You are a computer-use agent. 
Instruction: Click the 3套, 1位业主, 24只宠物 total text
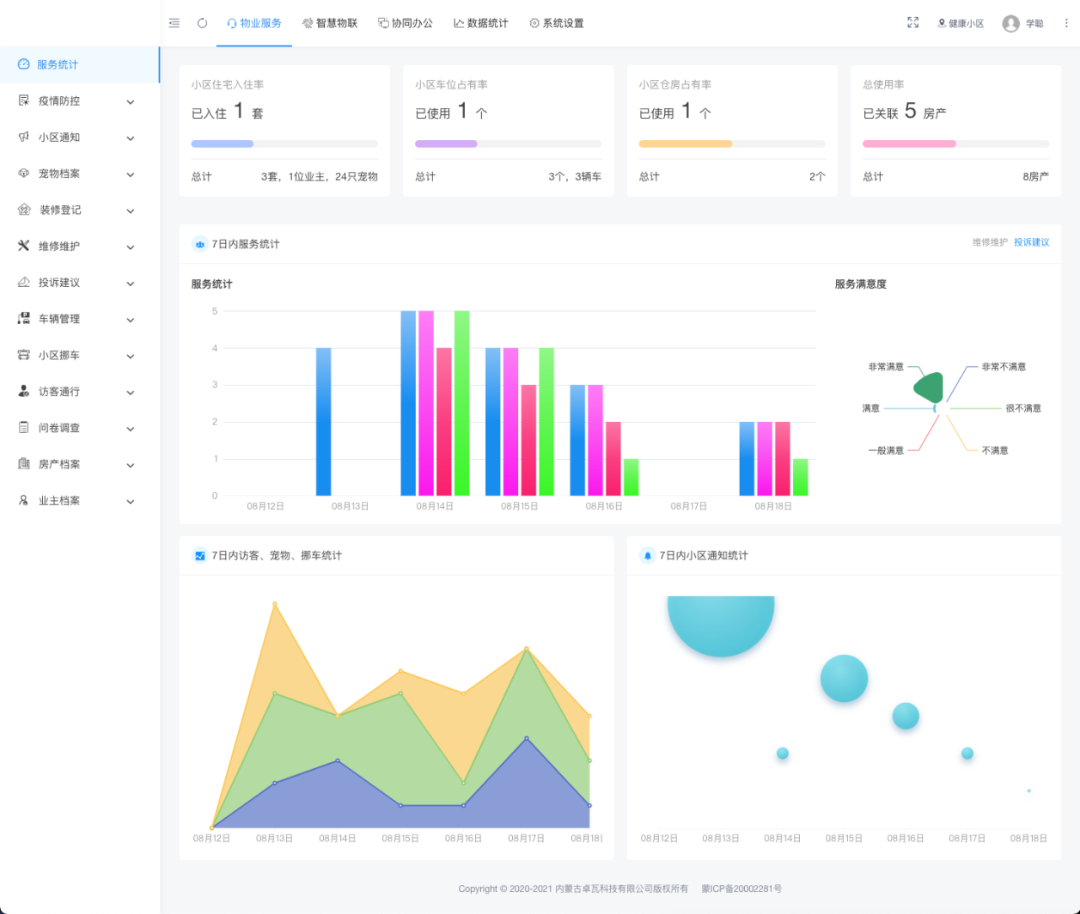point(319,176)
